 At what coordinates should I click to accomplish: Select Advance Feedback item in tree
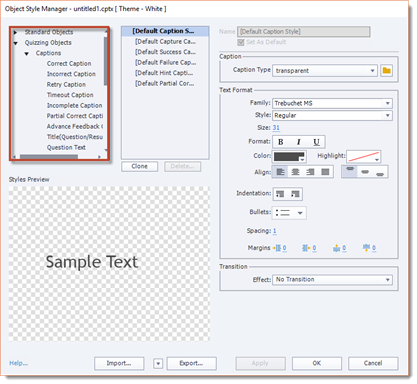pyautogui.click(x=75, y=126)
